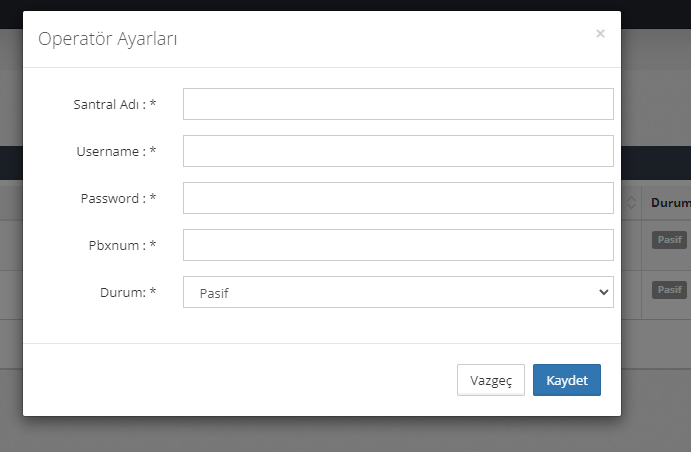Click the second row's Pasif badge
Image resolution: width=691 pixels, height=452 pixels.
(x=669, y=290)
